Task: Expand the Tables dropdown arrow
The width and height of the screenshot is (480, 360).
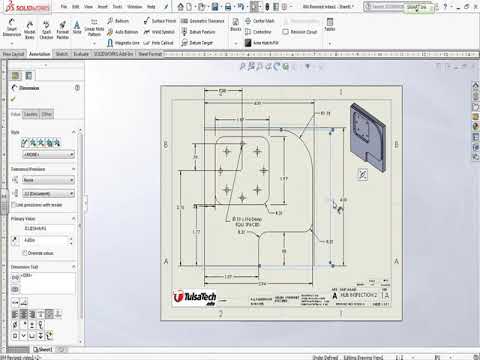Action: pos(330,43)
